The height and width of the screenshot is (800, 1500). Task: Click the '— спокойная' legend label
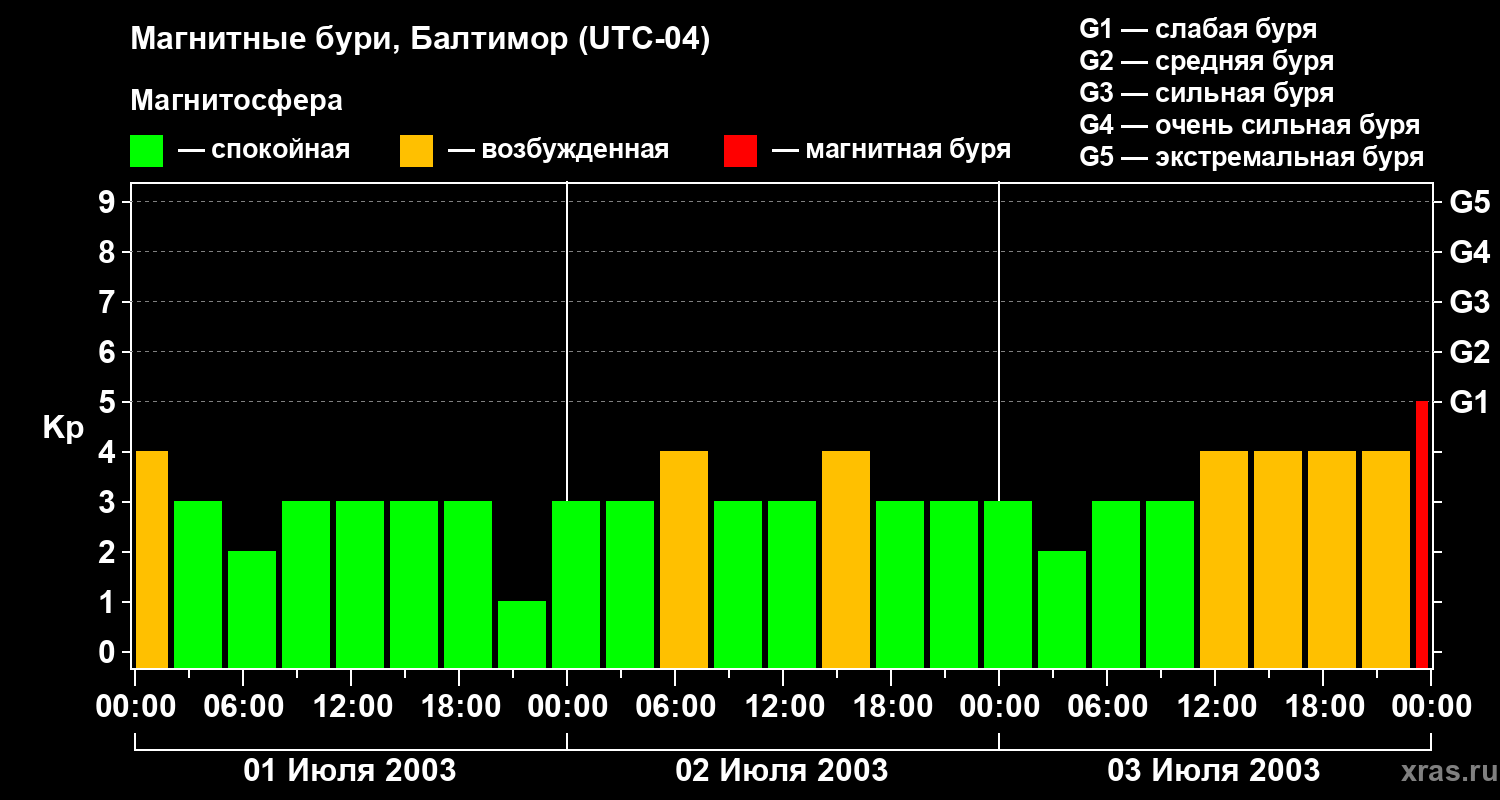264,150
